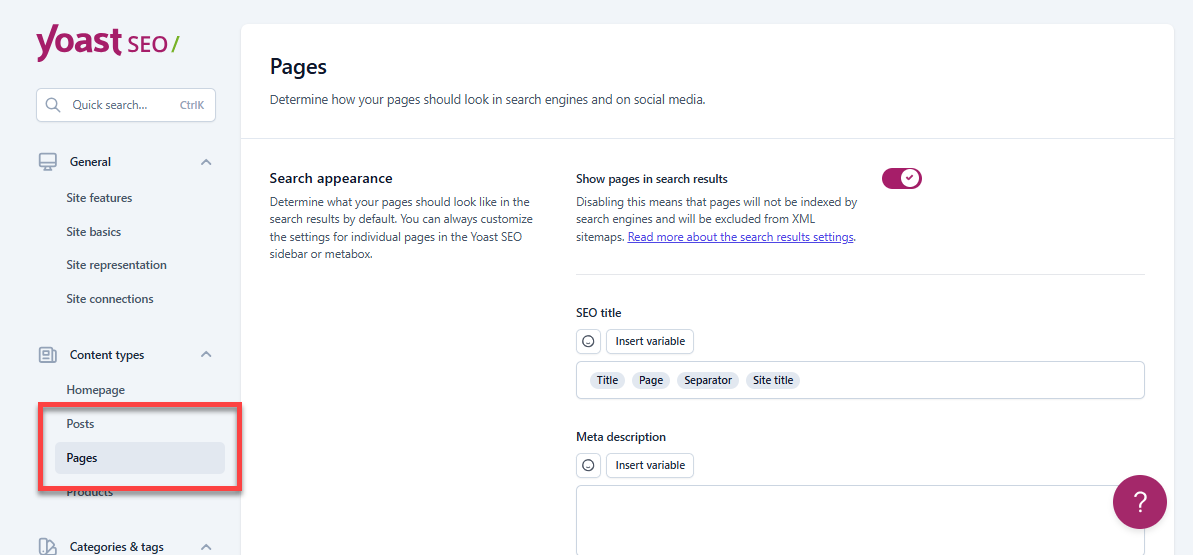This screenshot has width=1193, height=555.
Task: Click the Content types heading
Action: coord(107,355)
